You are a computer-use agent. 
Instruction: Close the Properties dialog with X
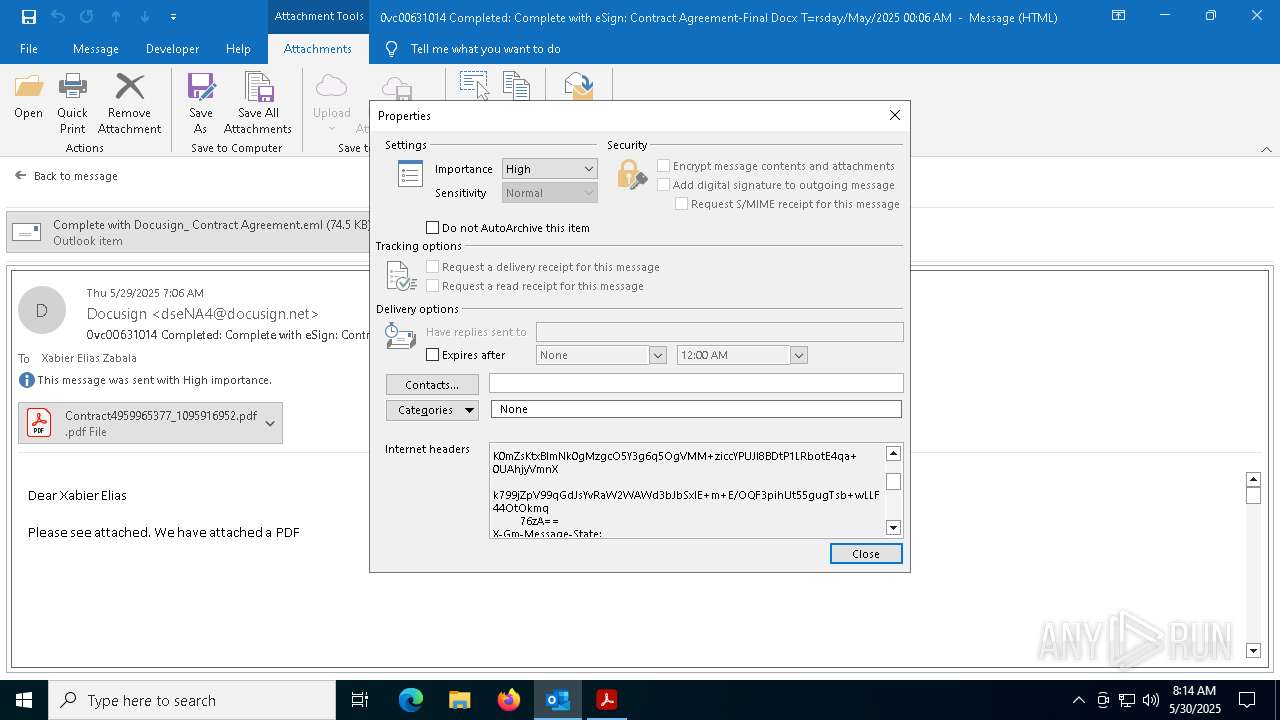(x=895, y=115)
